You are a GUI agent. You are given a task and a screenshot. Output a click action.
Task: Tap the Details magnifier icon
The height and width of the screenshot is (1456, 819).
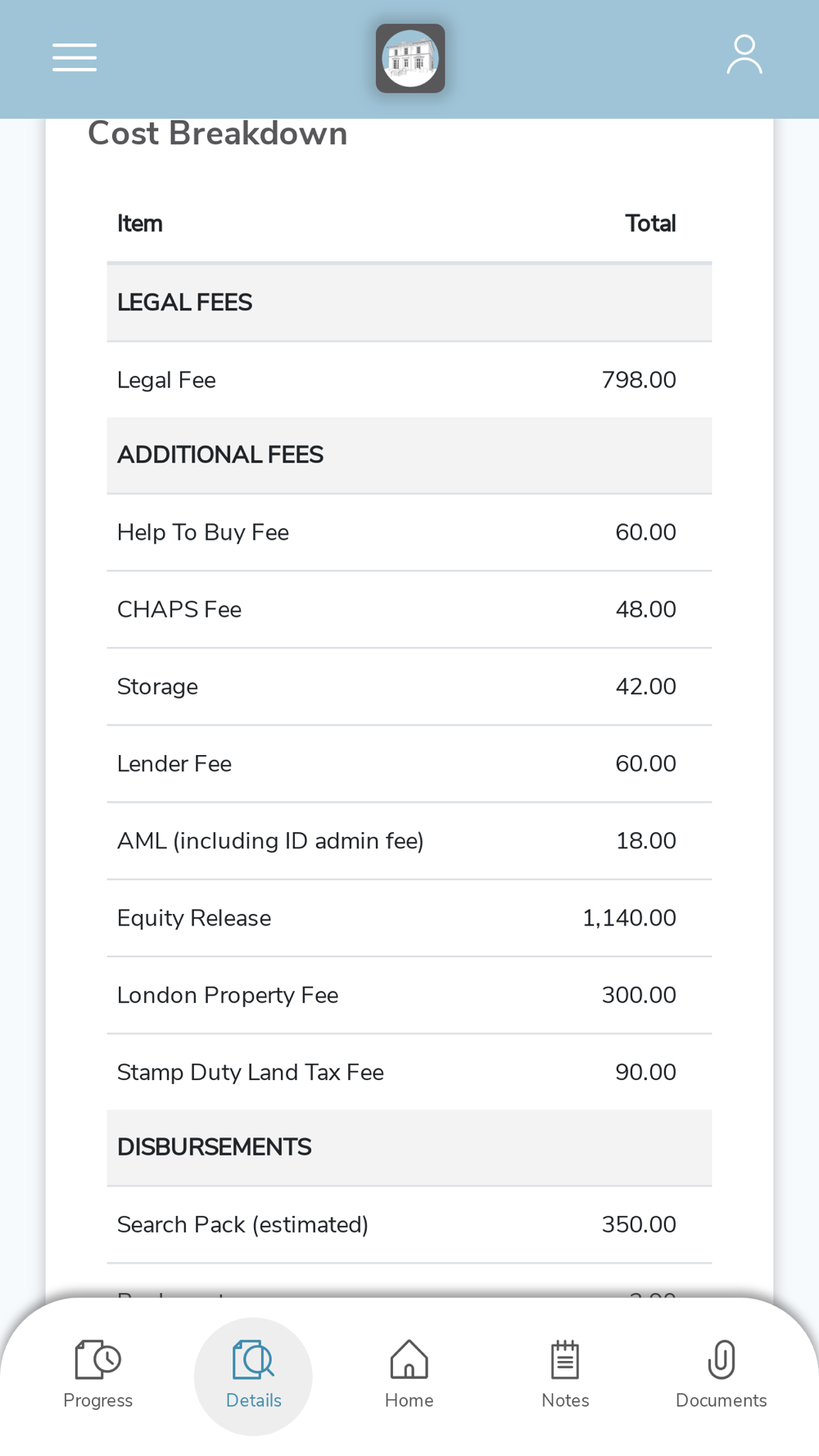[x=253, y=1359]
